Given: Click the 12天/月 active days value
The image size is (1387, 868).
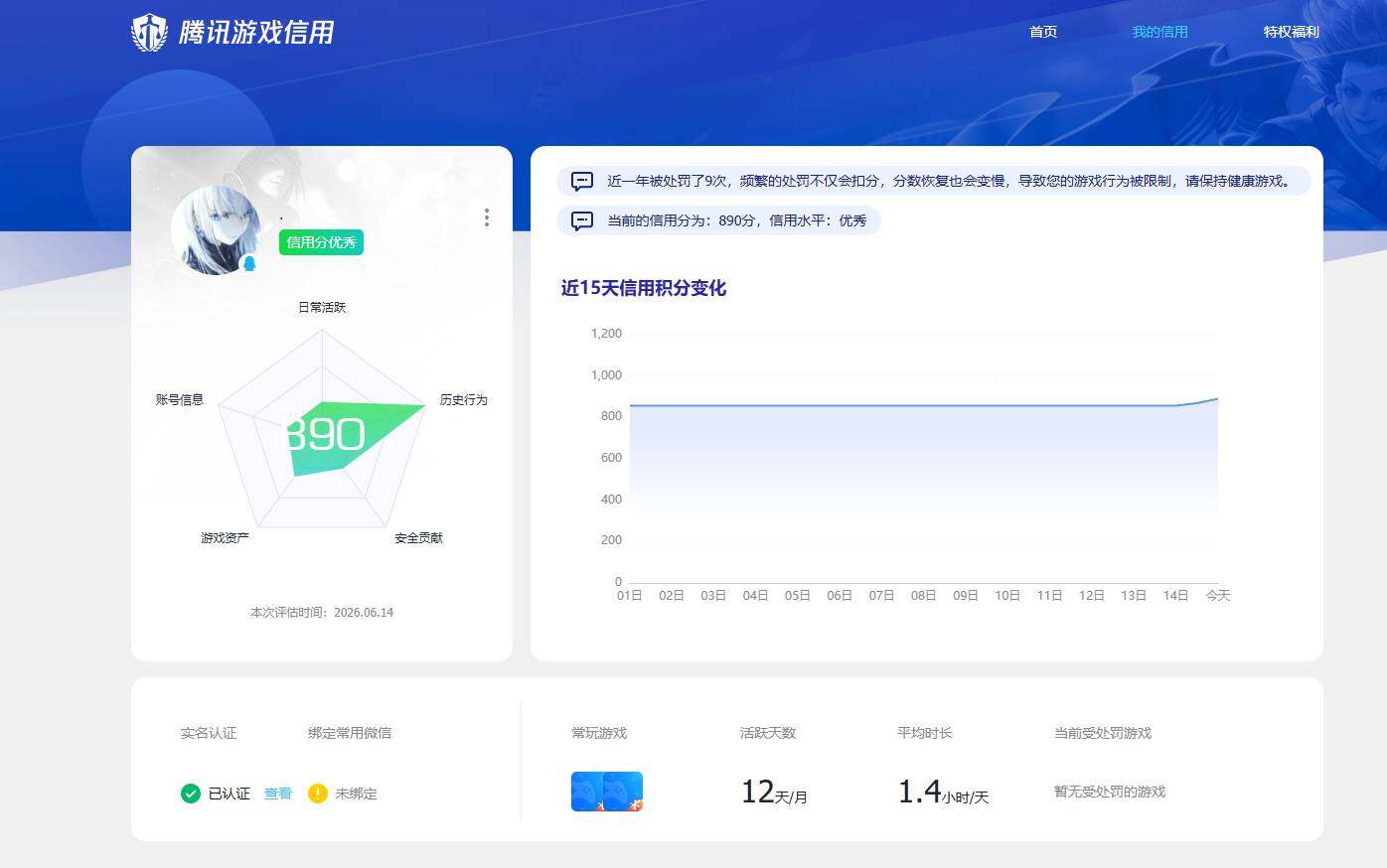Looking at the screenshot, I should click(774, 793).
